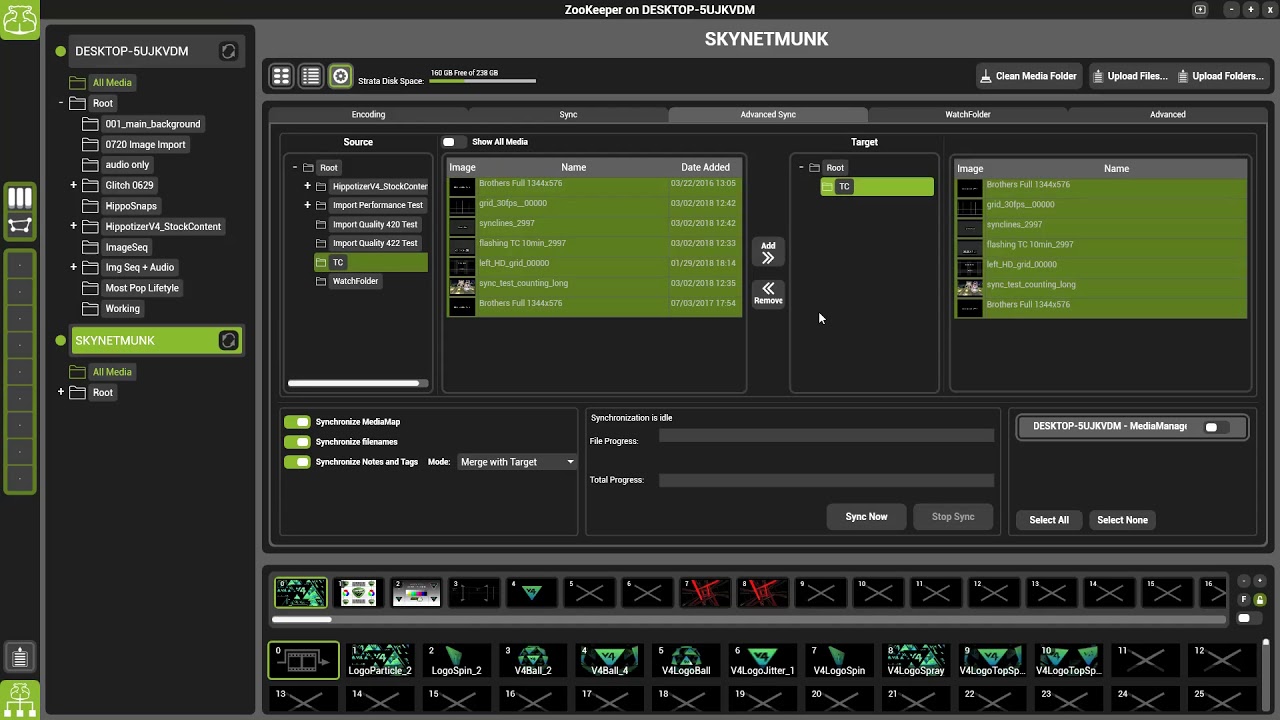Click the SKYNETMUNK green status dot
The height and width of the screenshot is (720, 1280).
click(61, 341)
